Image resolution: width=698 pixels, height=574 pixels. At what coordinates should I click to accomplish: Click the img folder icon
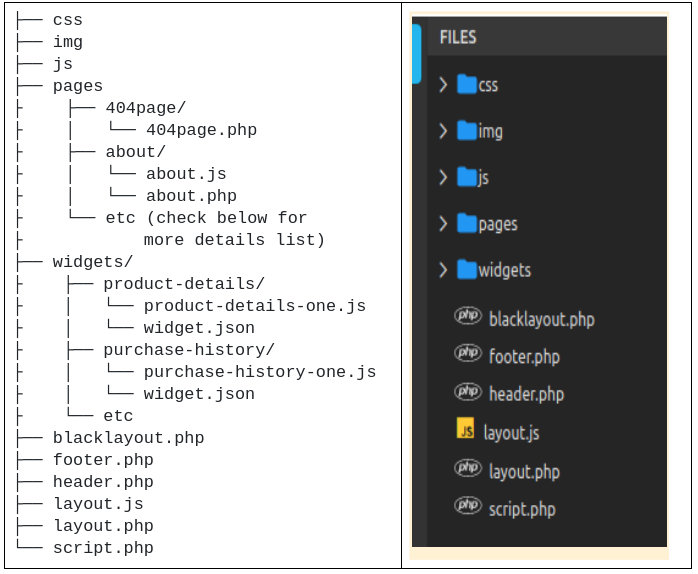point(466,131)
